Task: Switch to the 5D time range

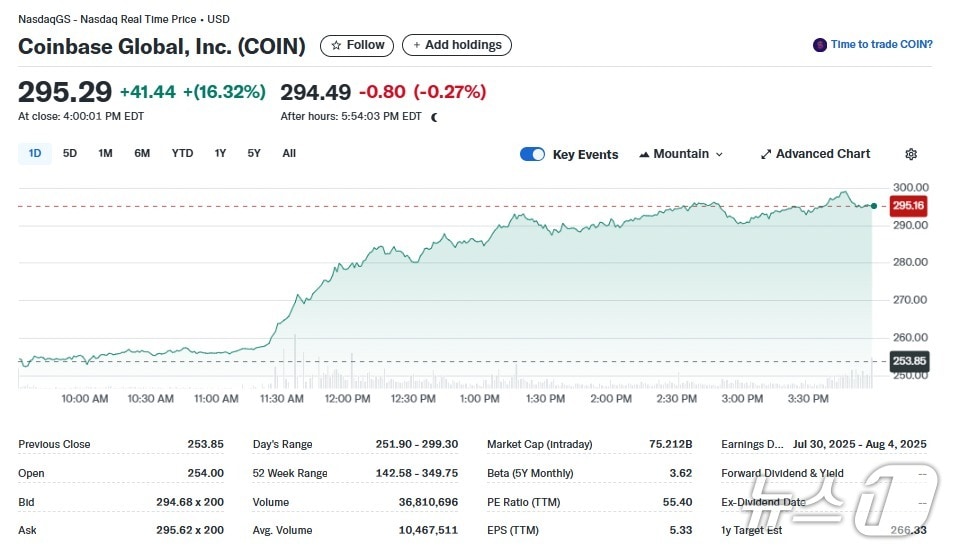Action: (x=70, y=154)
